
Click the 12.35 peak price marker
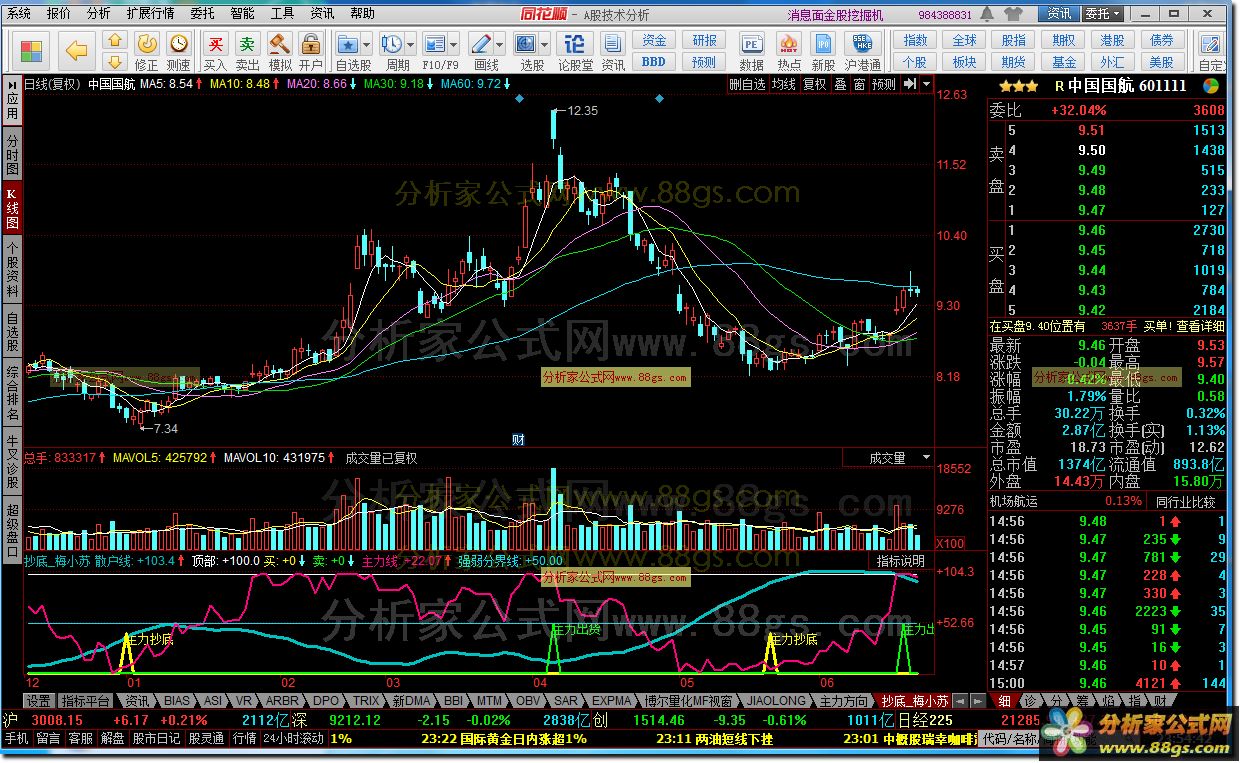click(582, 111)
